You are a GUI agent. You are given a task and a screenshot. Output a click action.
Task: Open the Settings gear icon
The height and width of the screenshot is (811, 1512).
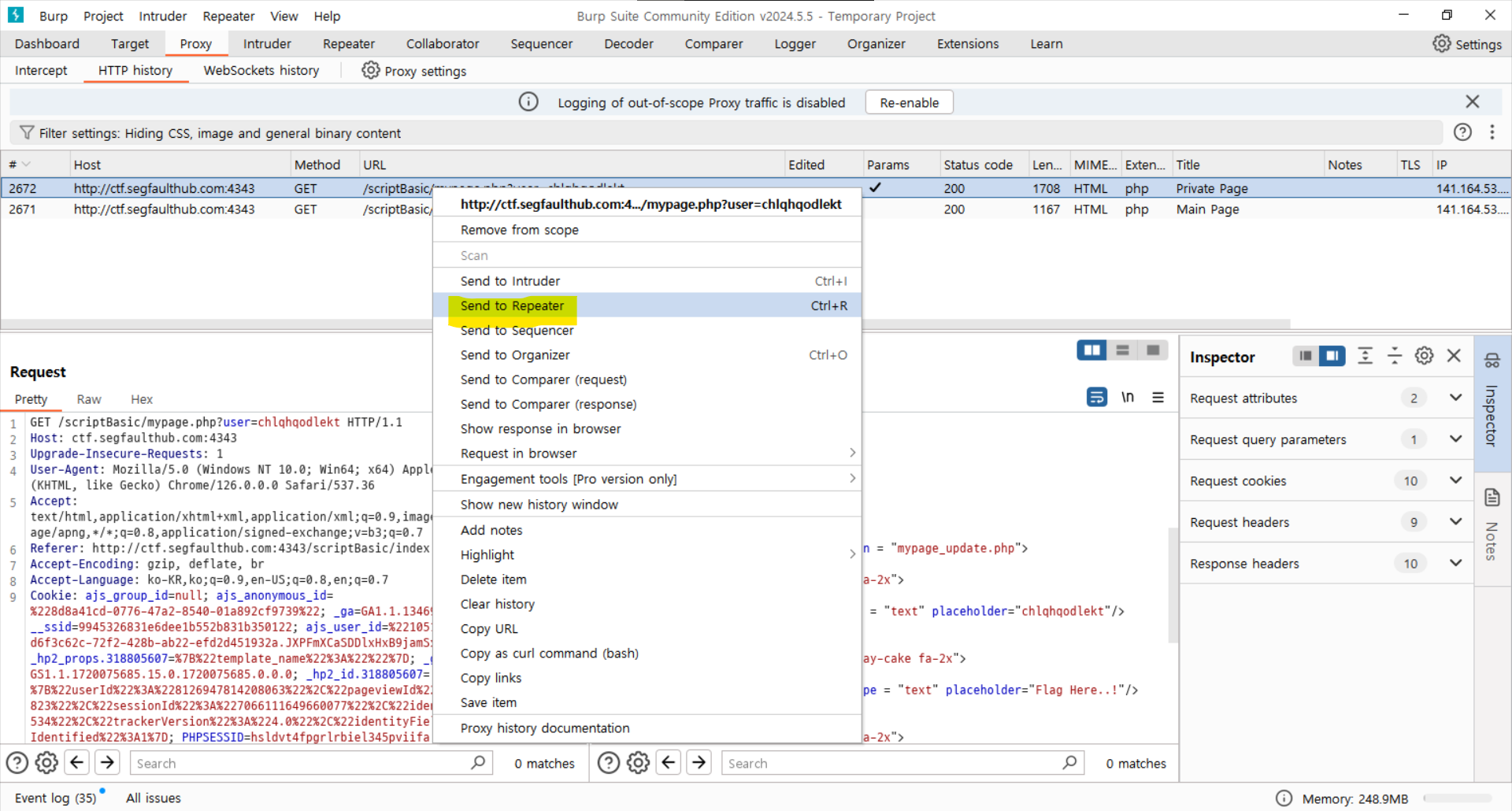click(x=1441, y=44)
